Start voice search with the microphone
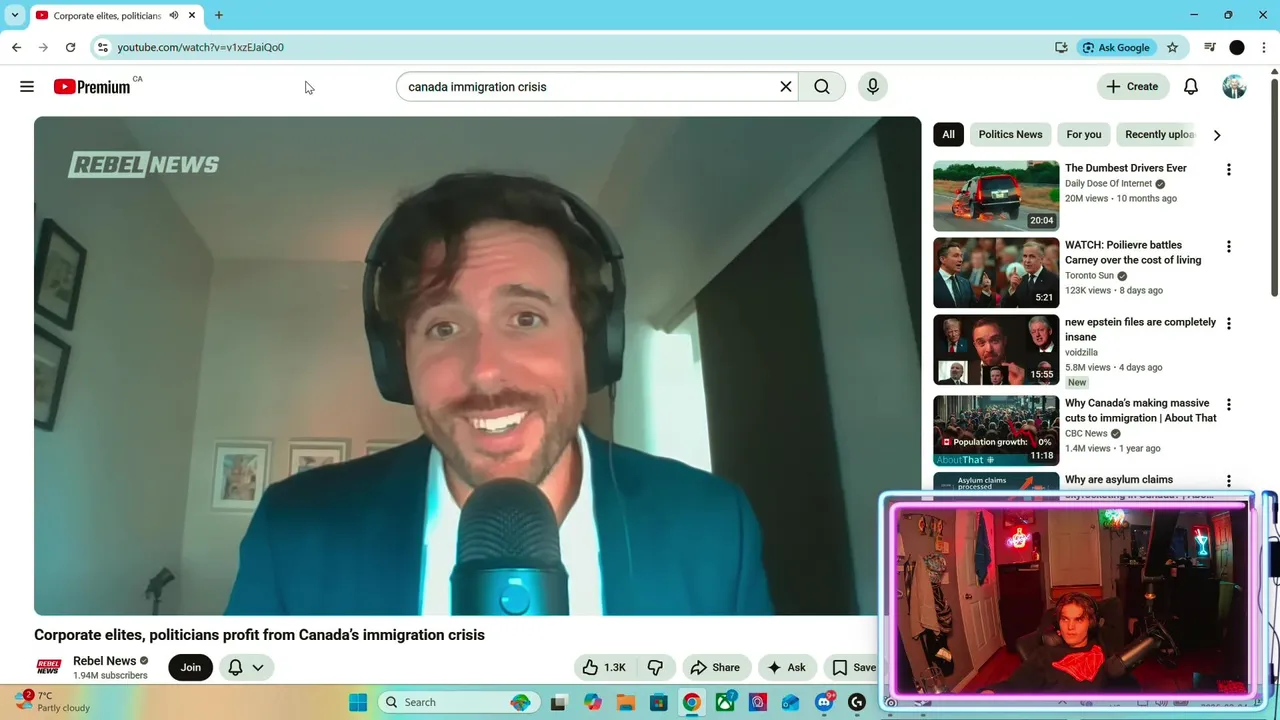The image size is (1280, 720). 873,87
